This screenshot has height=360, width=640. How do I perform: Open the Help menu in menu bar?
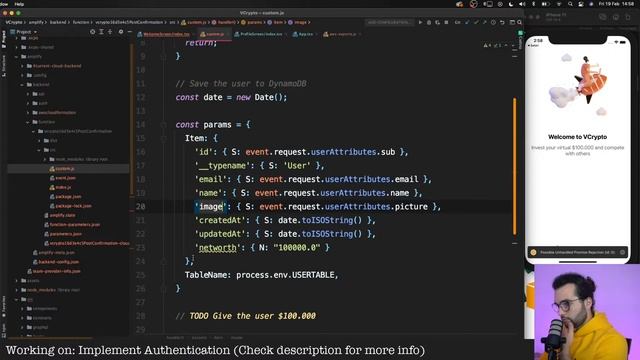(19, 4)
